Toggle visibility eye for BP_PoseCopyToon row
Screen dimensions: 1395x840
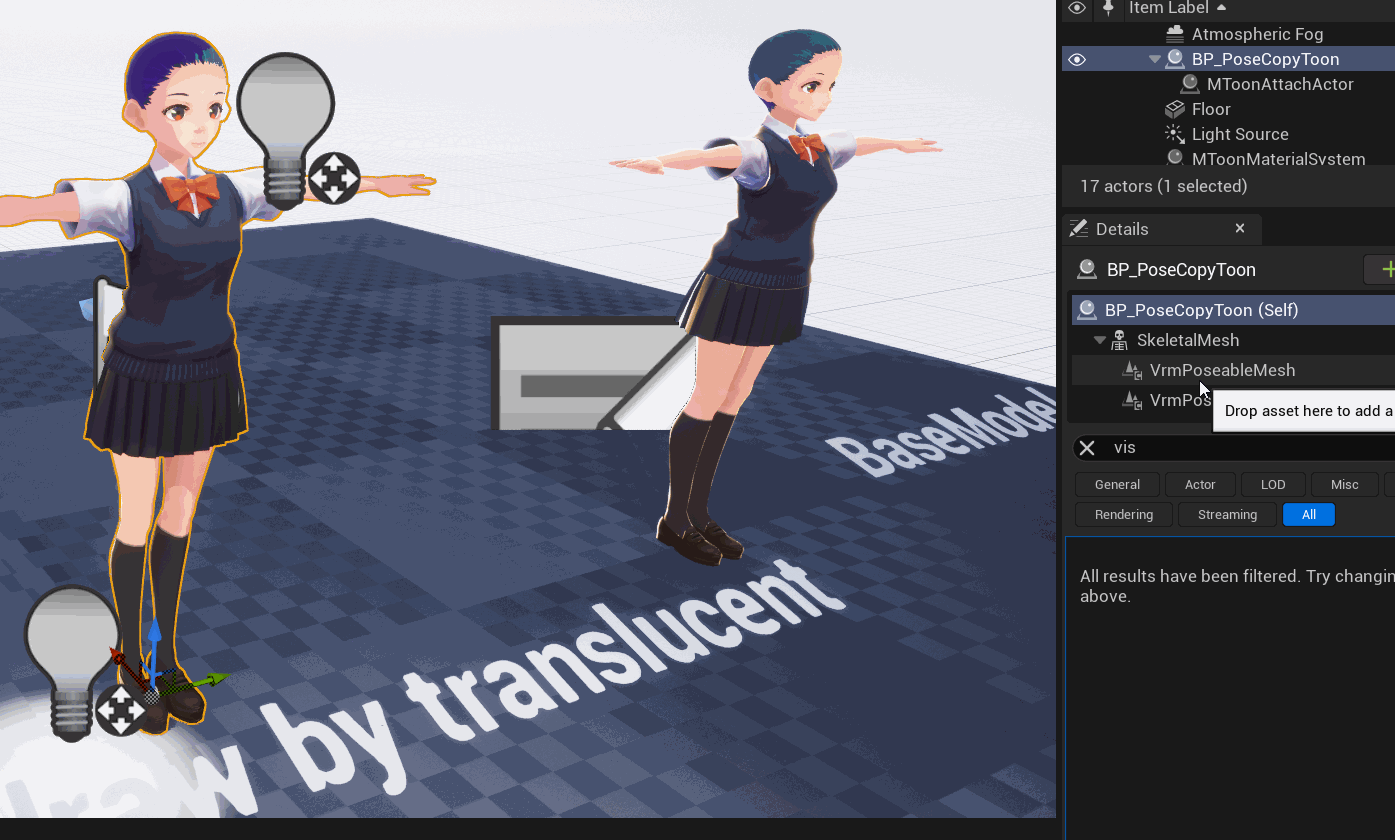click(x=1077, y=60)
